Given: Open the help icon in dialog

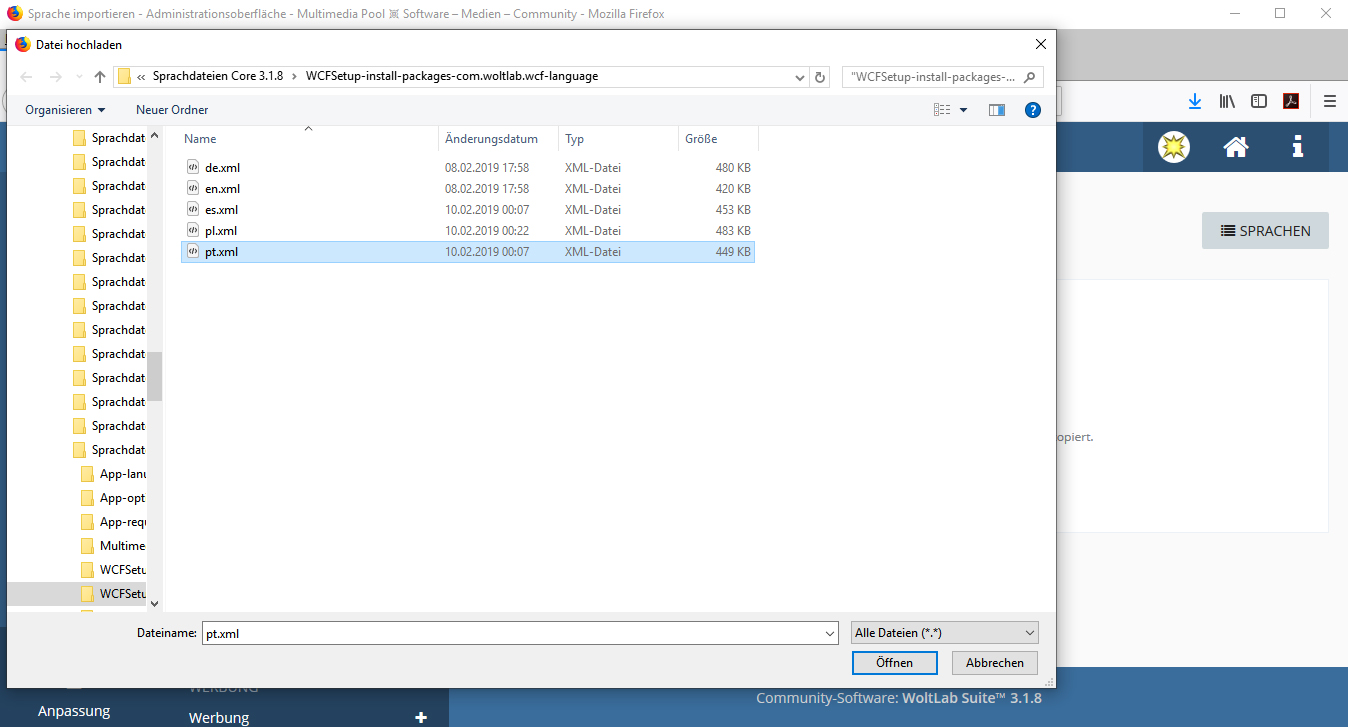Looking at the screenshot, I should point(1033,110).
